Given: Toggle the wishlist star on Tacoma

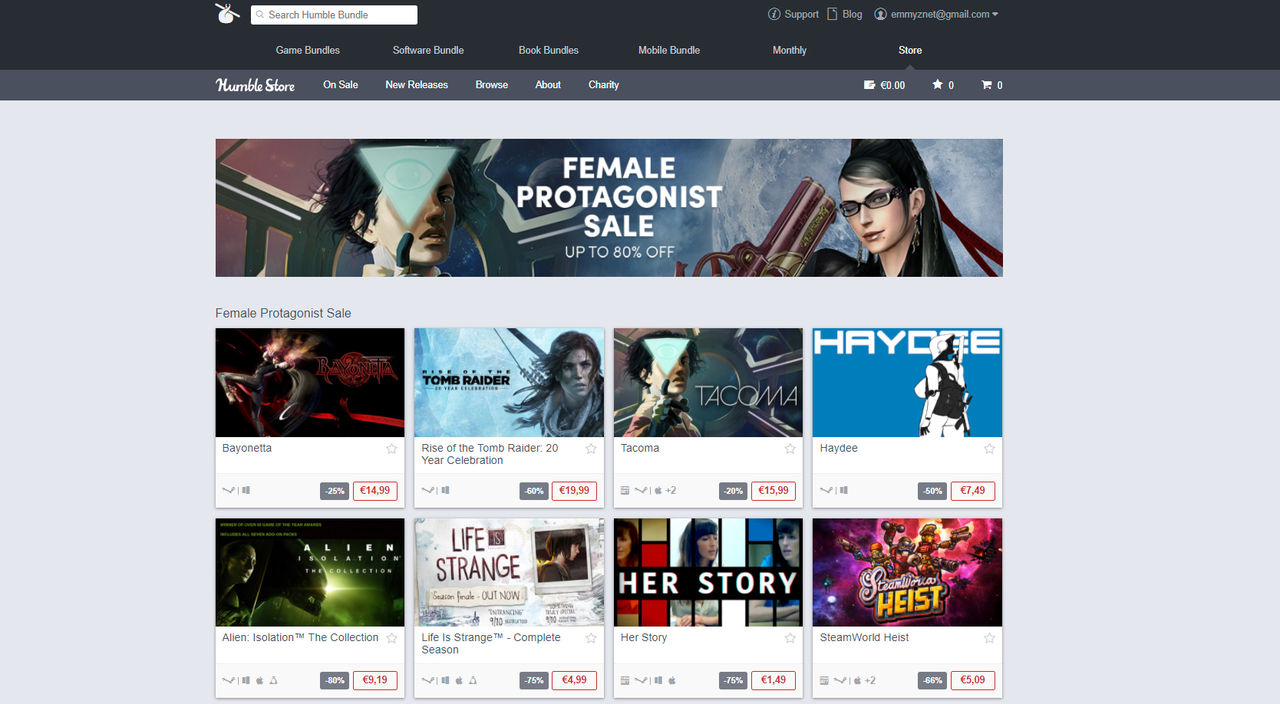Looking at the screenshot, I should tap(790, 449).
